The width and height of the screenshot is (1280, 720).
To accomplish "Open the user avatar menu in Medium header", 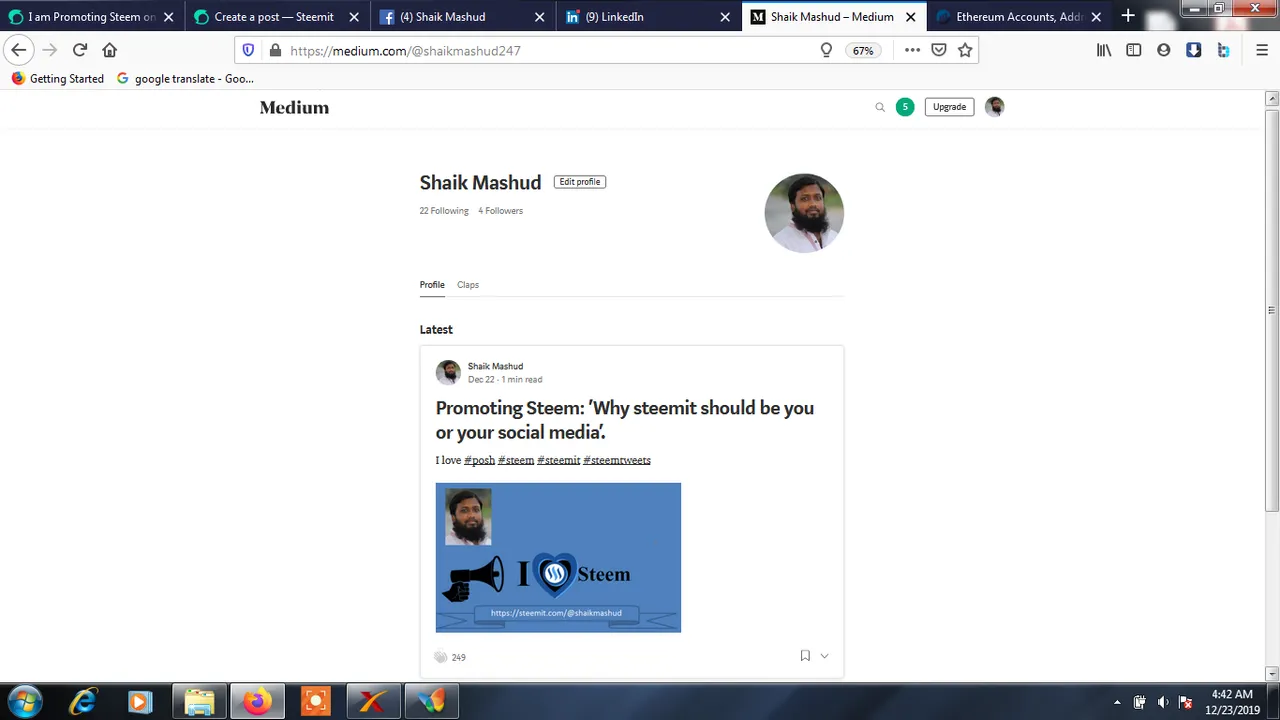I will click(x=994, y=107).
